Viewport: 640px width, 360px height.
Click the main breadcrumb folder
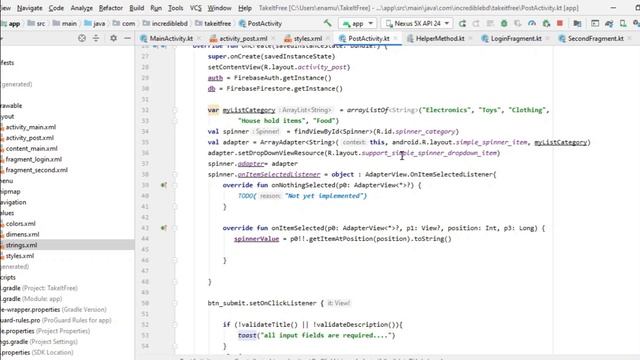click(65, 24)
